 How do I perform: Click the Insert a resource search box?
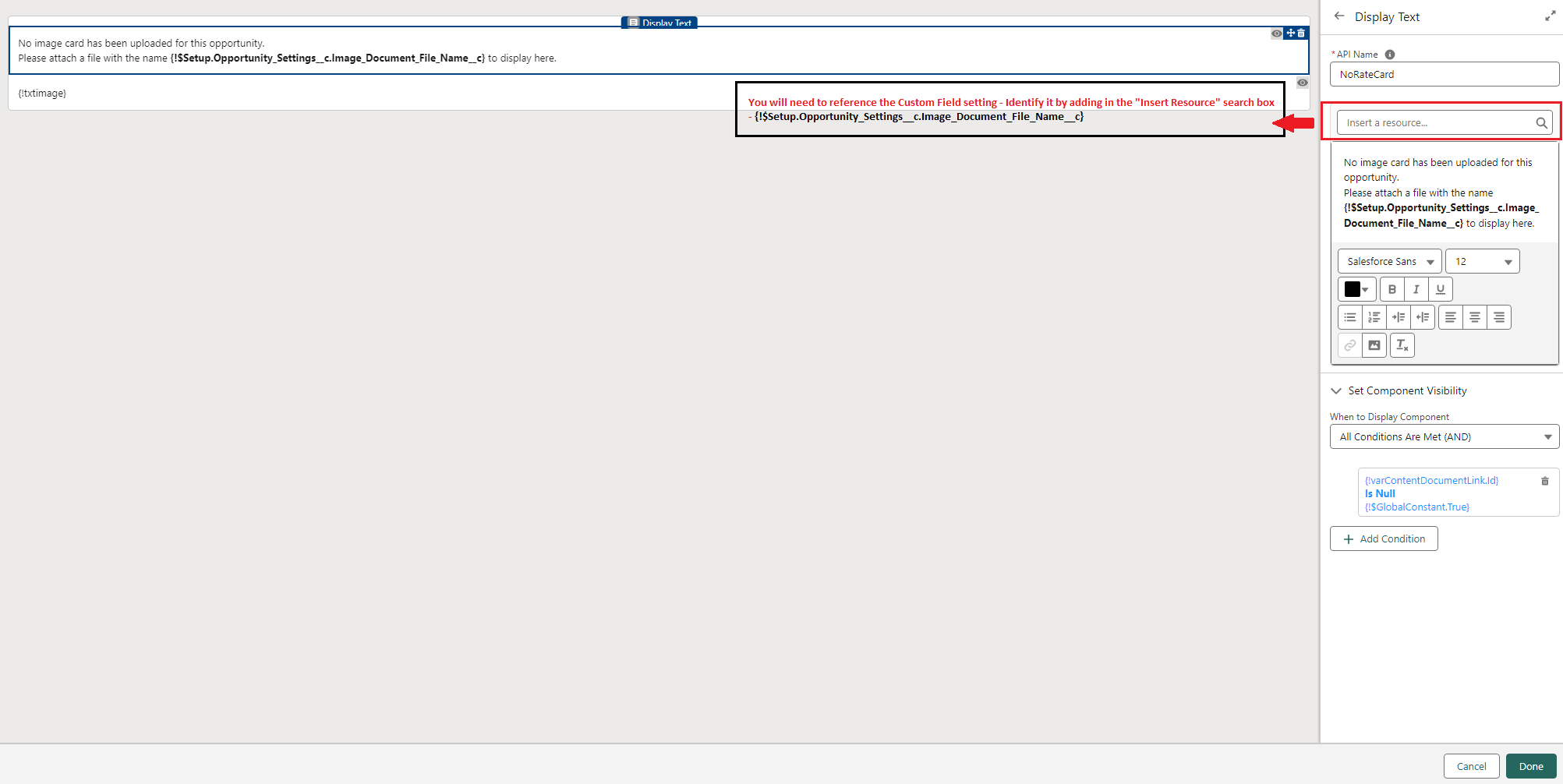pos(1434,123)
